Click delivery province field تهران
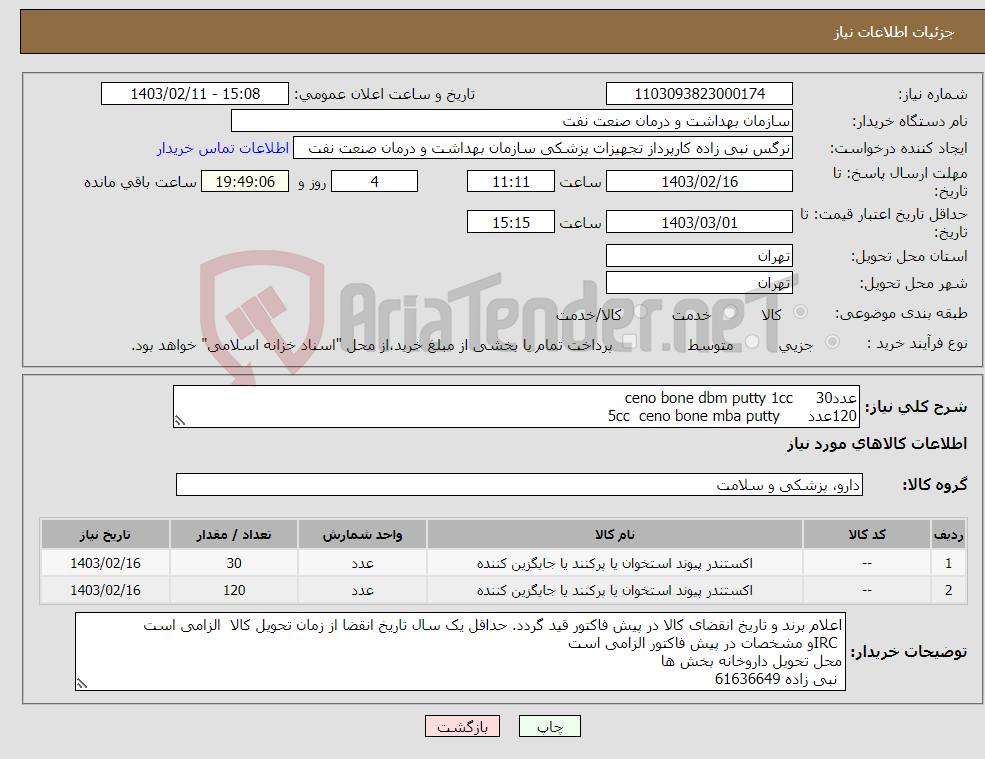 click(x=699, y=256)
